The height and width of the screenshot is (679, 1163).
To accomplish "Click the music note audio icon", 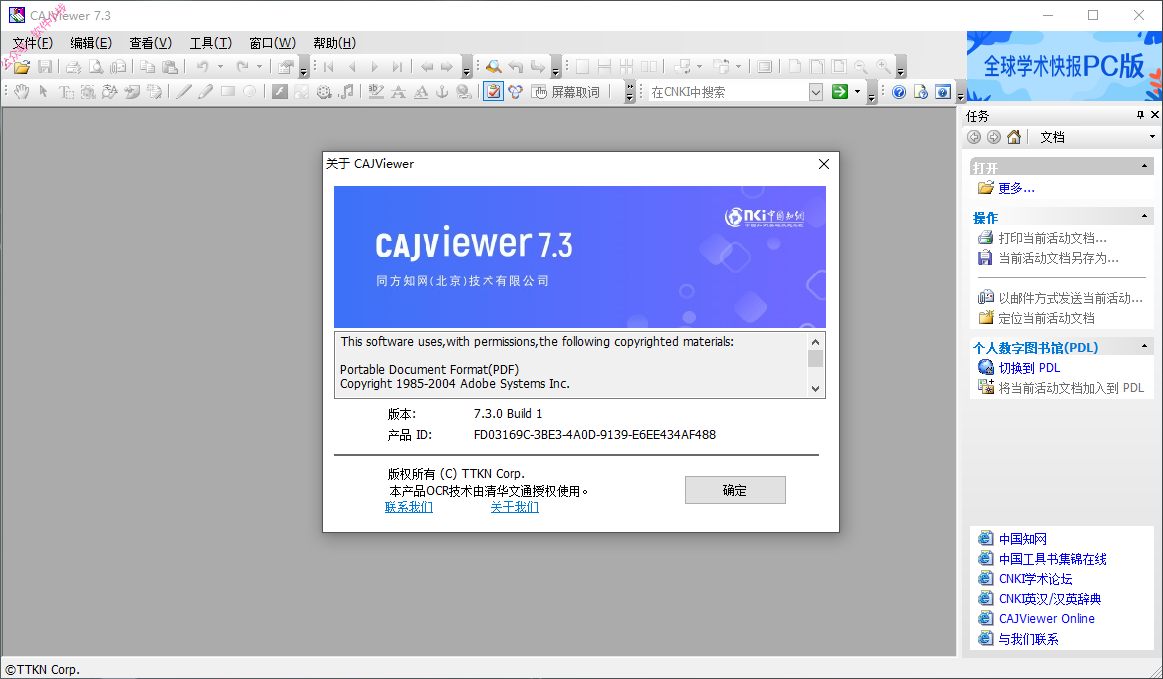I will [x=346, y=91].
